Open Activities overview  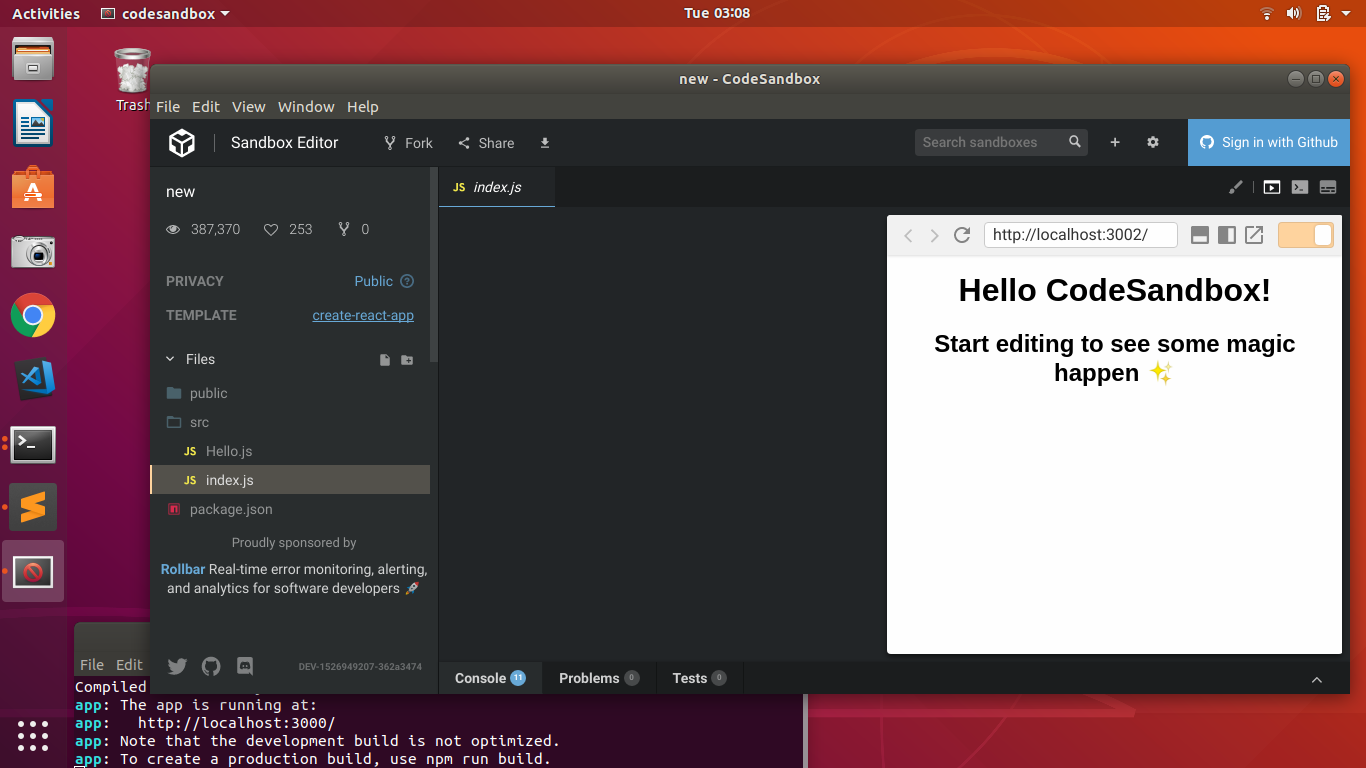46,13
